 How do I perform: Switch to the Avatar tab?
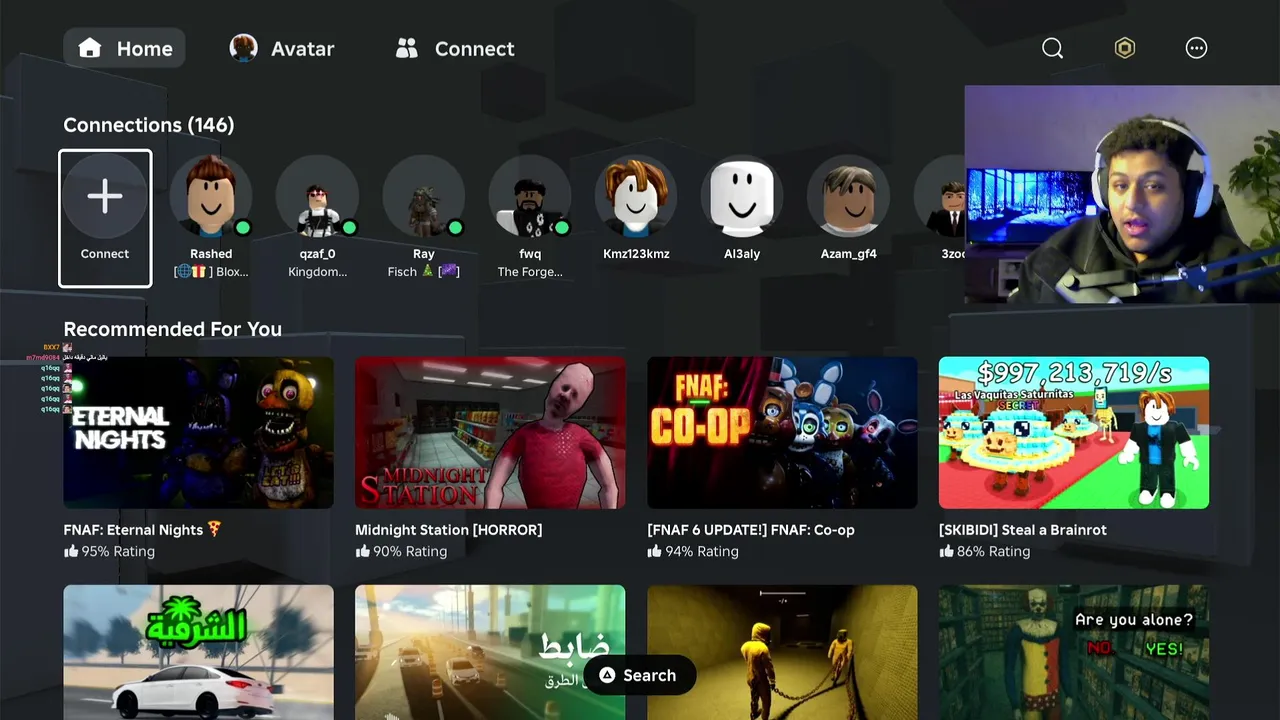pyautogui.click(x=282, y=48)
